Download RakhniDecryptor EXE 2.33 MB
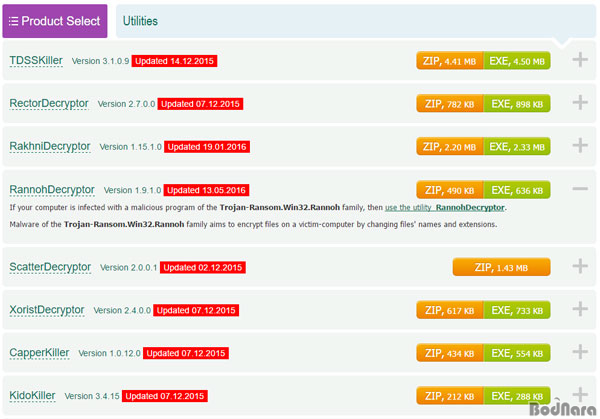This screenshot has width=600, height=419. pyautogui.click(x=517, y=147)
